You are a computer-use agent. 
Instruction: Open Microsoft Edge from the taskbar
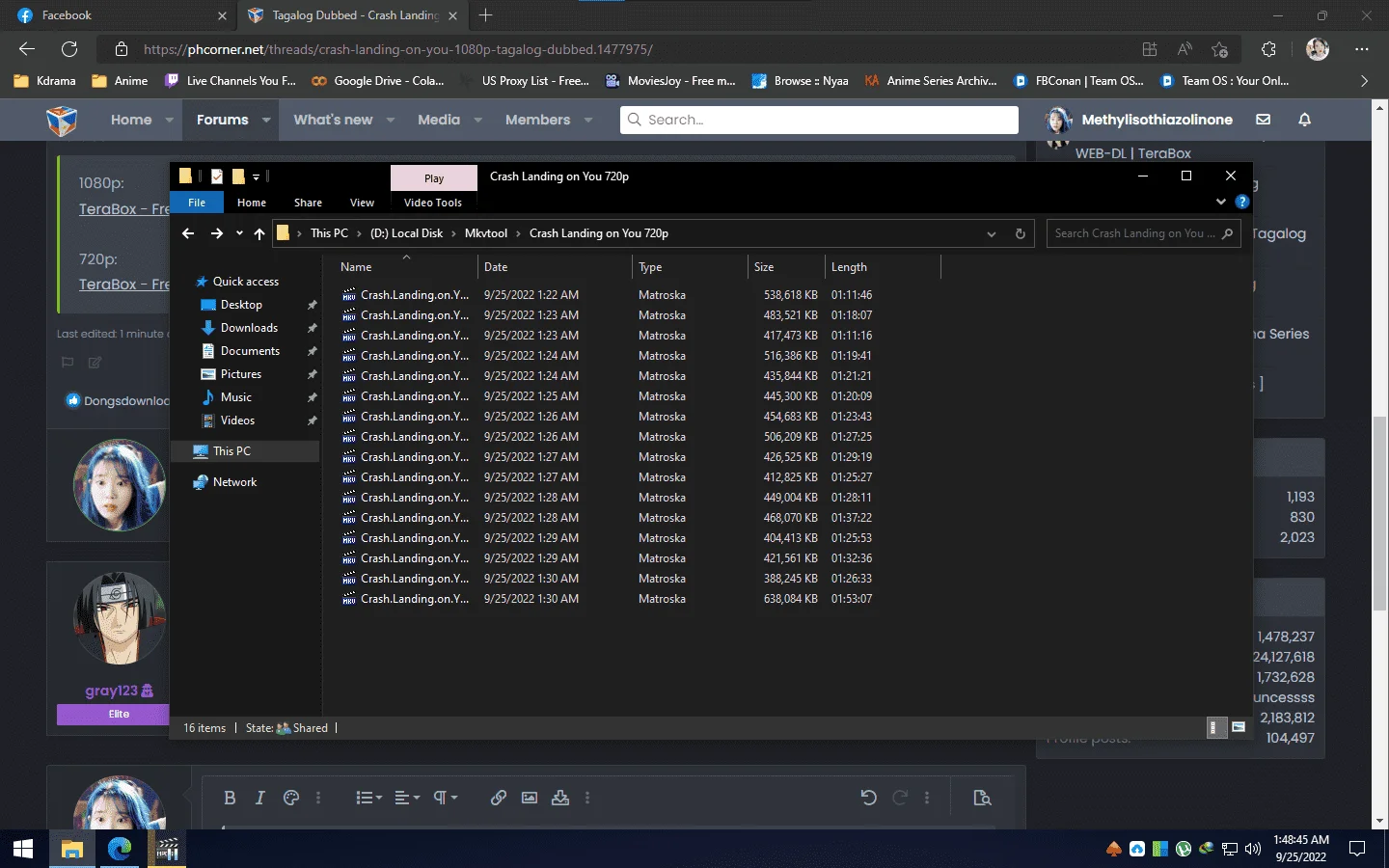[x=120, y=849]
